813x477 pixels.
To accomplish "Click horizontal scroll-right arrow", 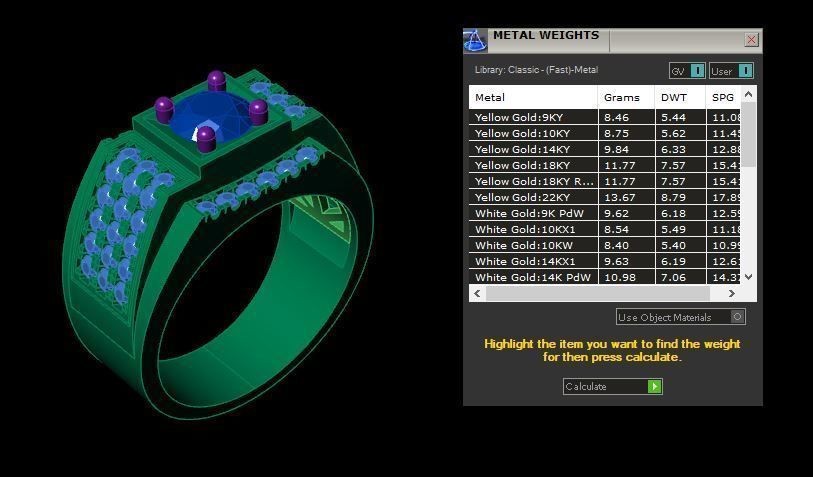I will pyautogui.click(x=732, y=293).
